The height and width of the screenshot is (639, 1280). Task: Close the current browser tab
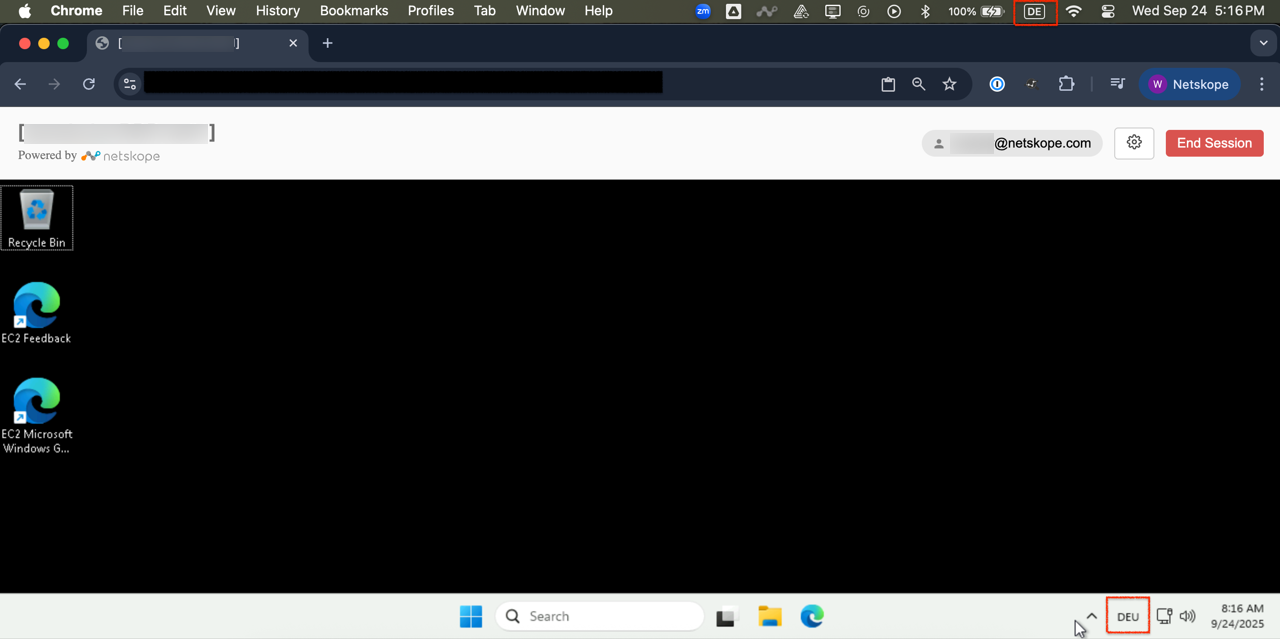[x=293, y=43]
